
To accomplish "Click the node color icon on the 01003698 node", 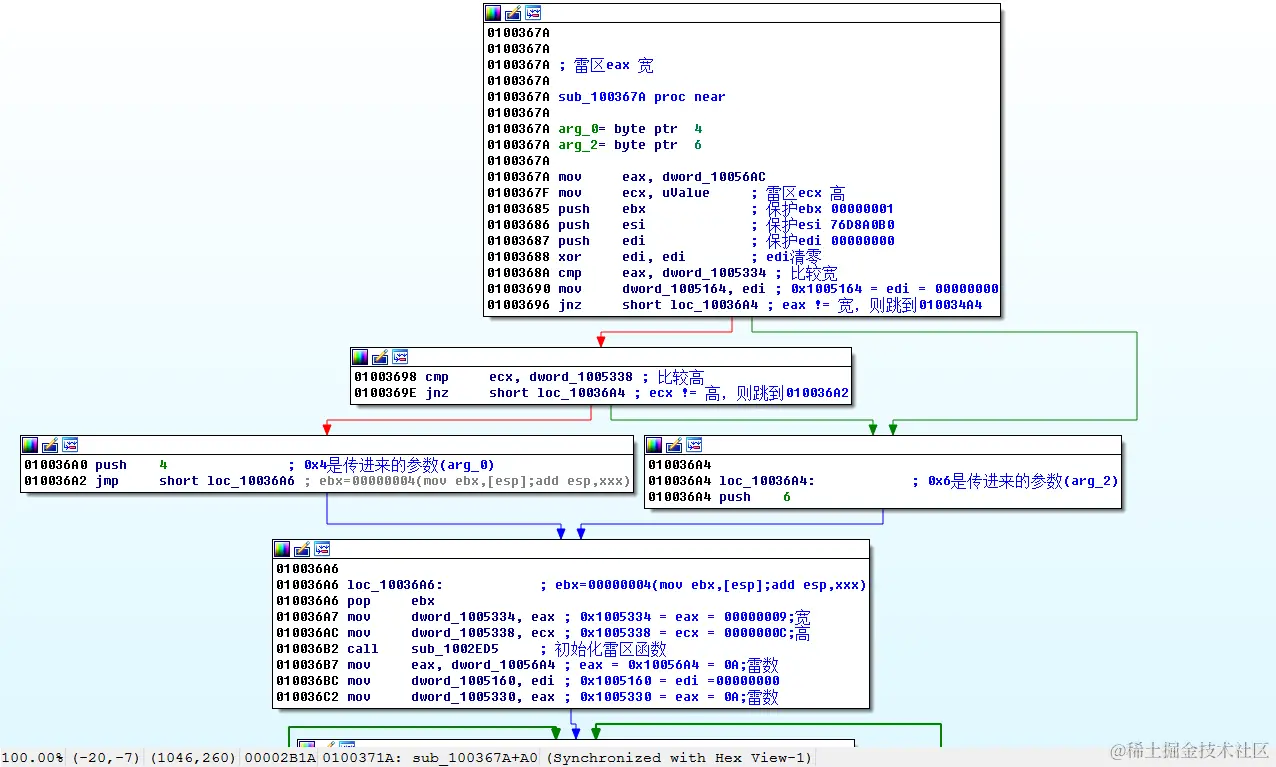I will click(360, 357).
